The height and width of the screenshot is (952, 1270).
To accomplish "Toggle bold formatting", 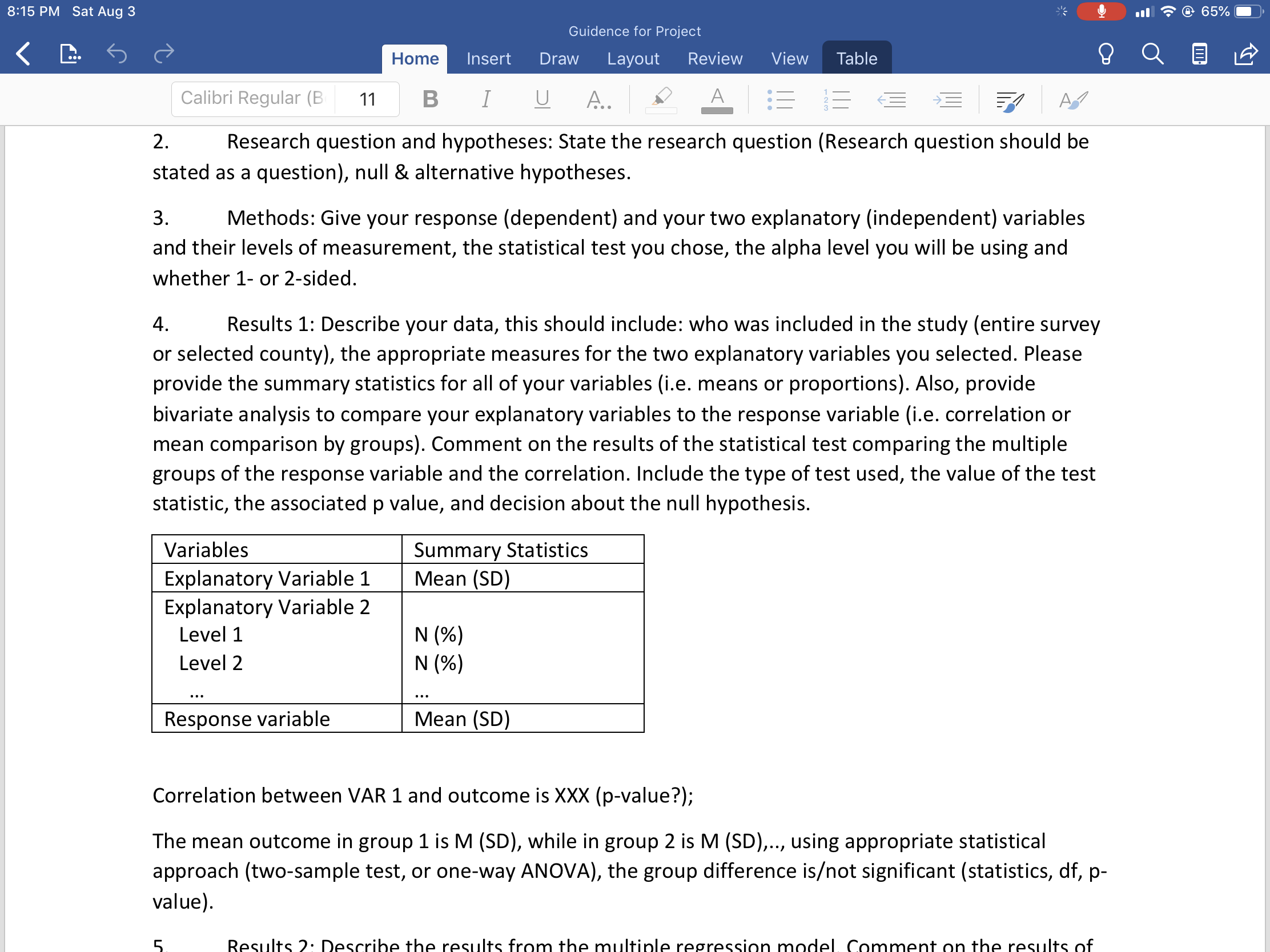I will click(x=429, y=99).
